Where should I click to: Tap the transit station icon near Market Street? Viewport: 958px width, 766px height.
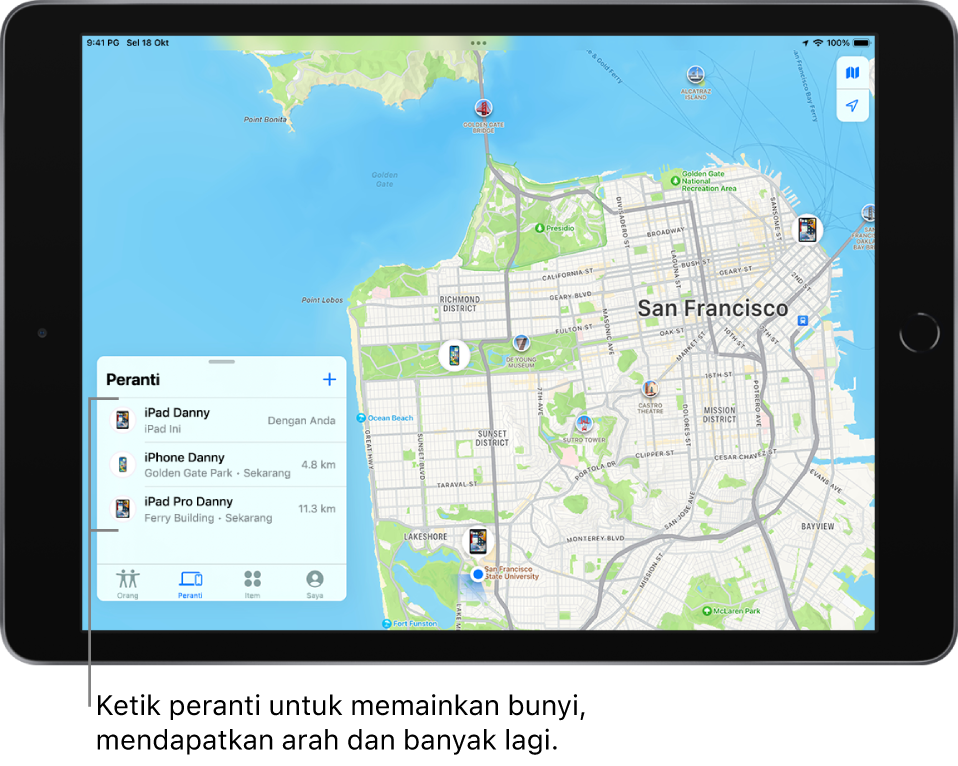pyautogui.click(x=803, y=321)
